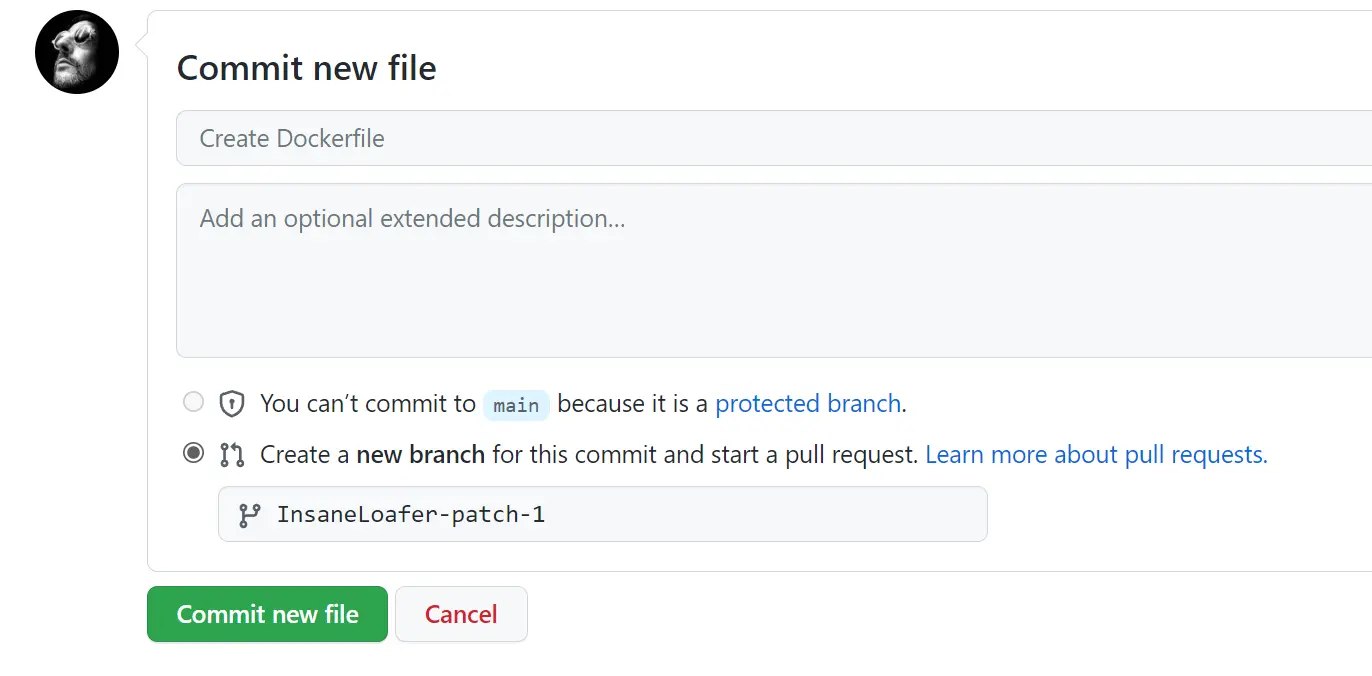Click the git branch icon inside the branch name field
This screenshot has width=1372, height=676.
249,515
